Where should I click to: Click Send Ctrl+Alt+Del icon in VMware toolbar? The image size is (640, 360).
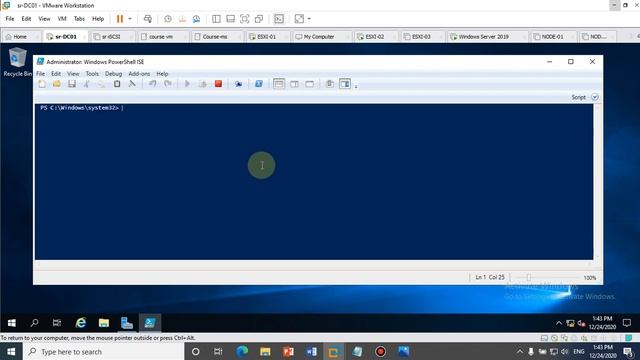click(x=148, y=19)
